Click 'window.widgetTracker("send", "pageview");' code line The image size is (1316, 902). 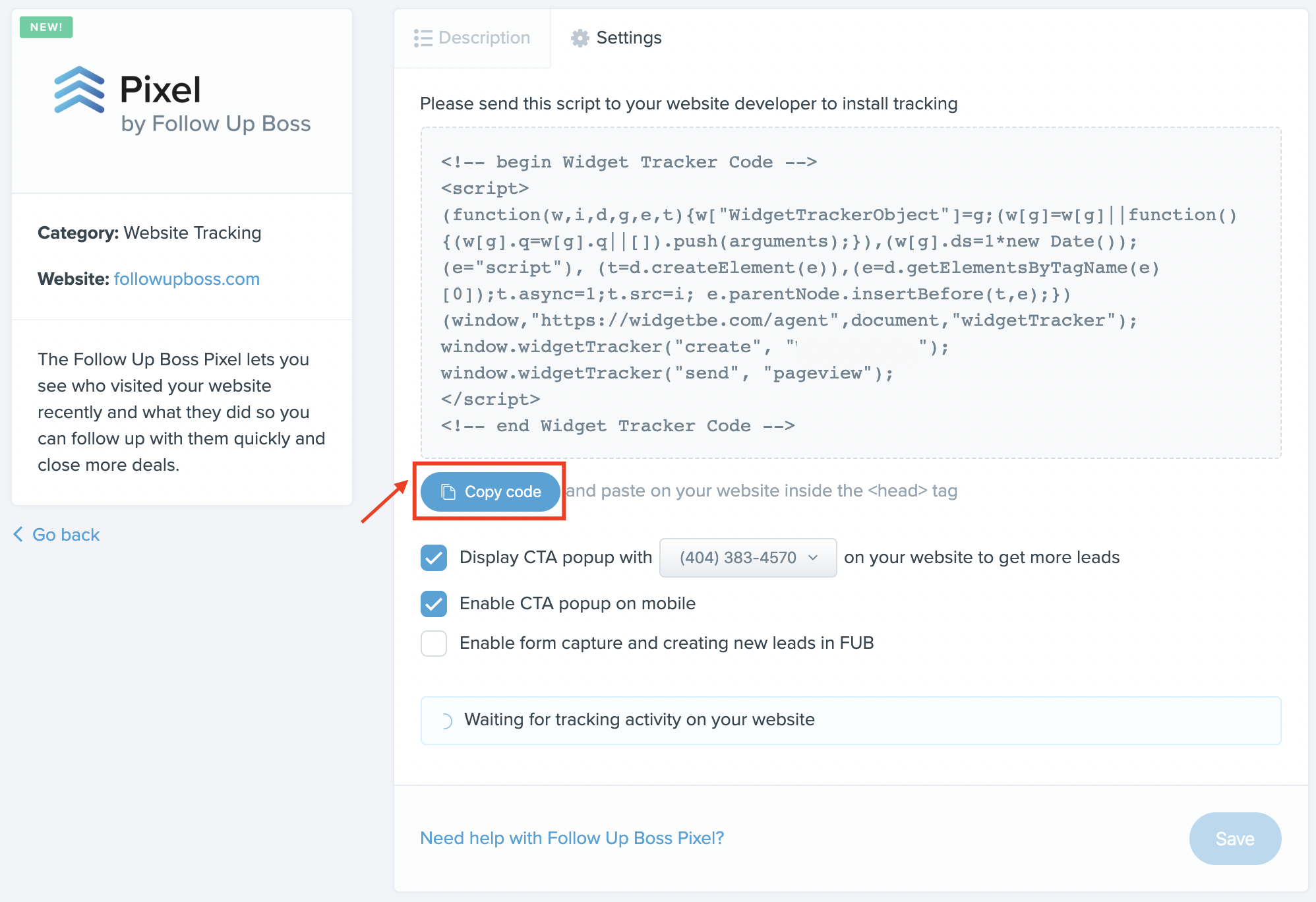[x=667, y=373]
